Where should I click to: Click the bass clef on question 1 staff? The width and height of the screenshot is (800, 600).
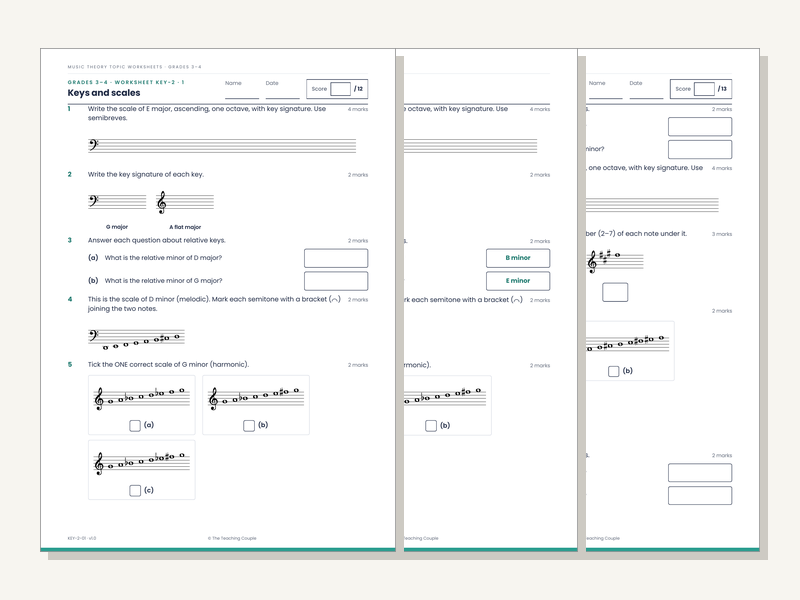[x=93, y=145]
